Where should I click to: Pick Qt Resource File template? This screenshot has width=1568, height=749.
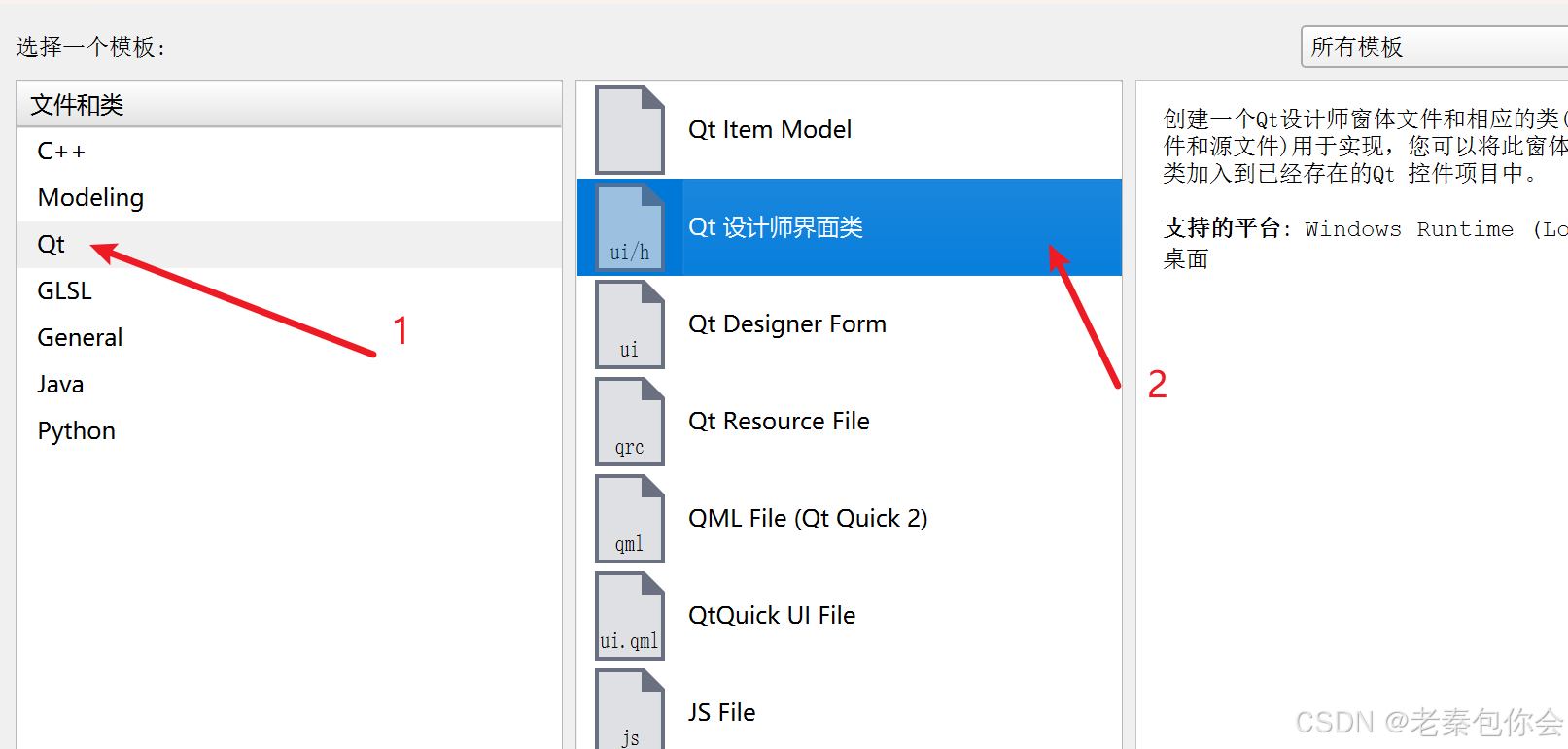850,422
